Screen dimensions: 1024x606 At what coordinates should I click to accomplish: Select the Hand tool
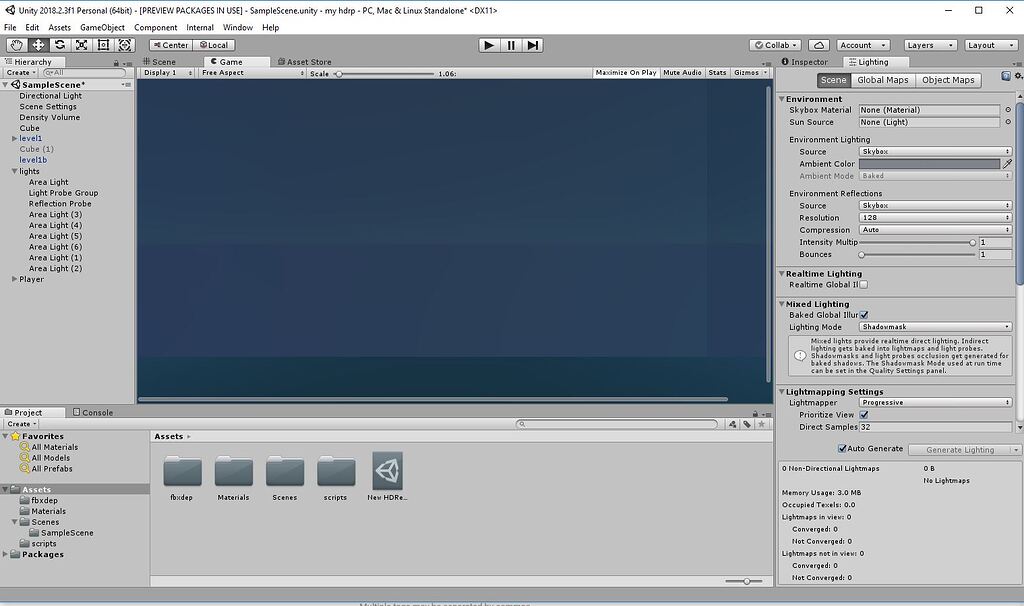pos(14,45)
